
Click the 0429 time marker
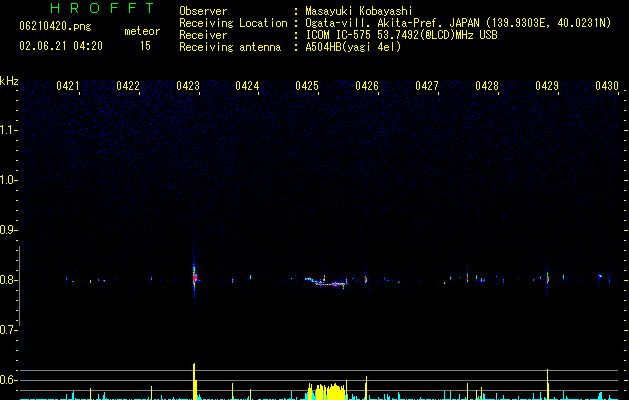[547, 86]
